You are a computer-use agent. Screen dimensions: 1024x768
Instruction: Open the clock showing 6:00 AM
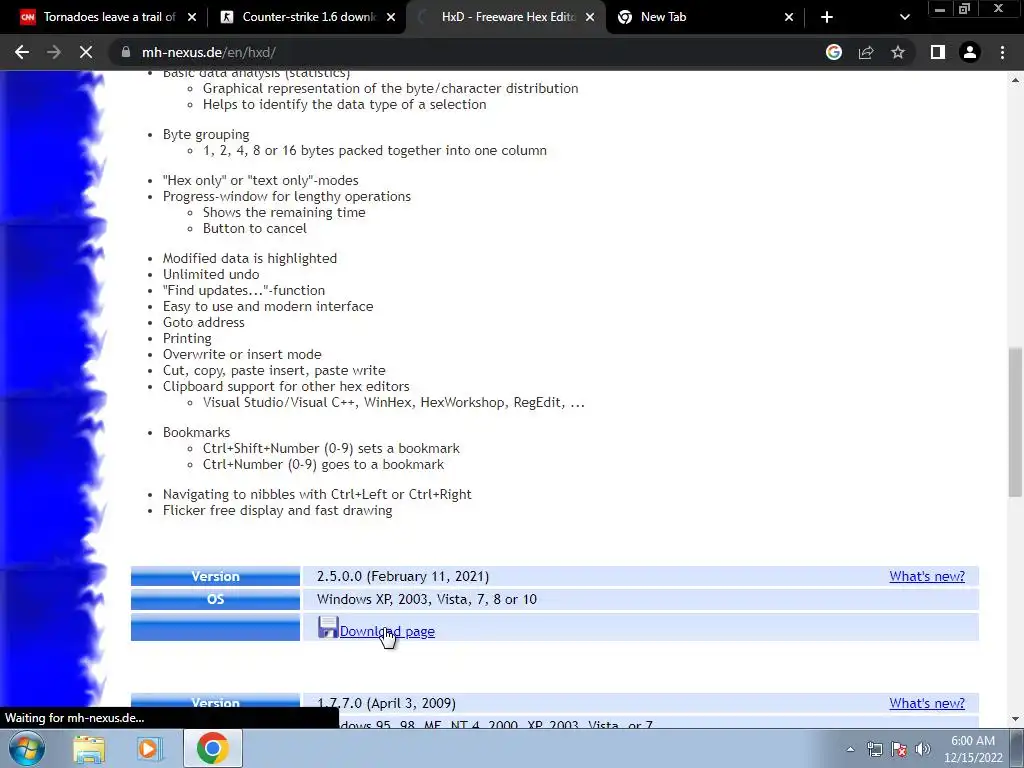point(973,749)
